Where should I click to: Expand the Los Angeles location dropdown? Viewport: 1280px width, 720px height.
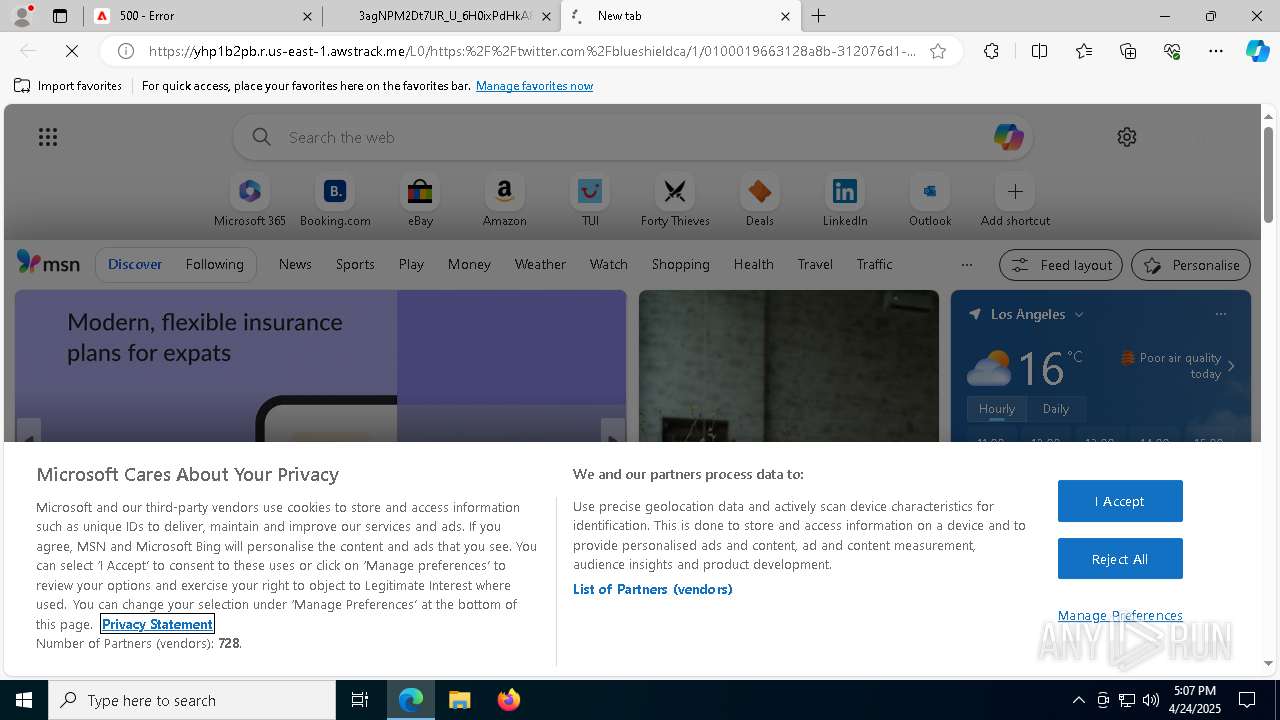pos(1079,315)
